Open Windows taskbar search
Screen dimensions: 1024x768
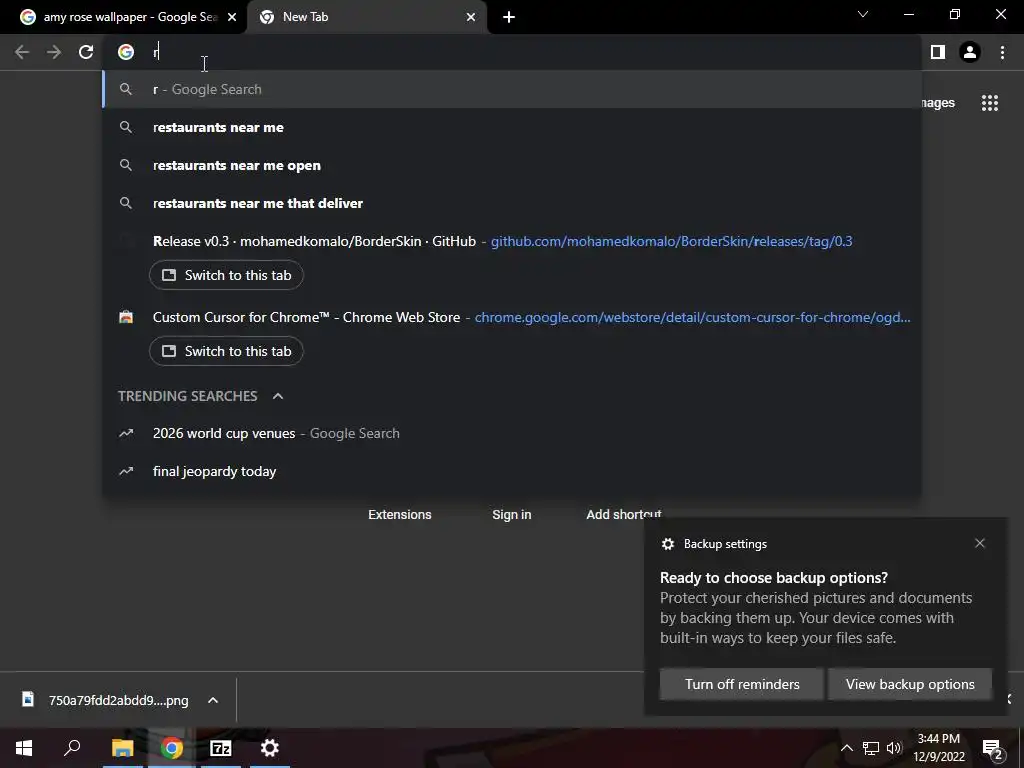pyautogui.click(x=72, y=748)
